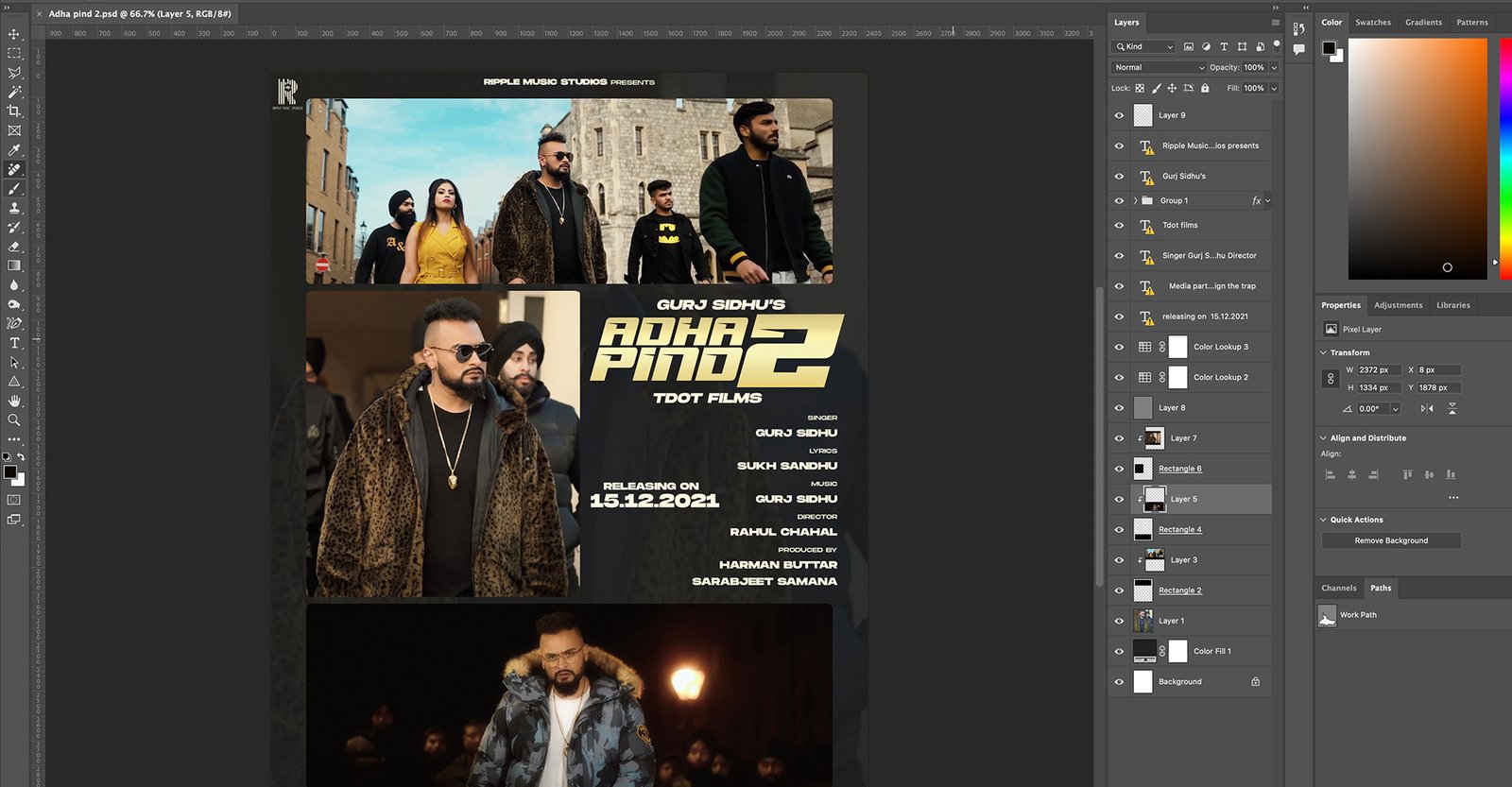
Task: Select the Hand tool
Action: tap(14, 402)
